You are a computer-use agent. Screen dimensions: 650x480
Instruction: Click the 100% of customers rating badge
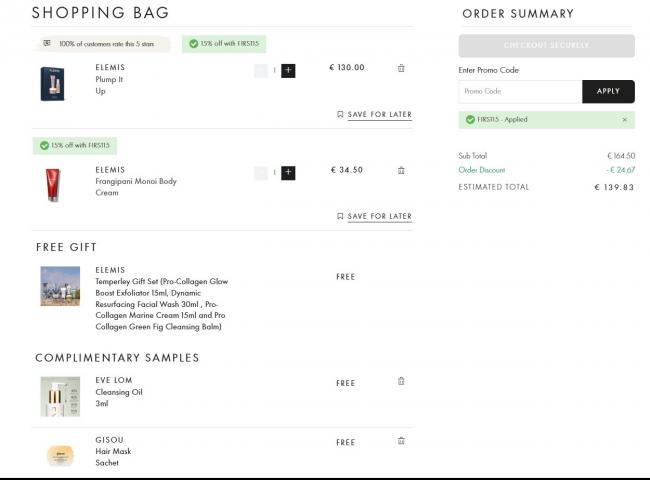[102, 44]
